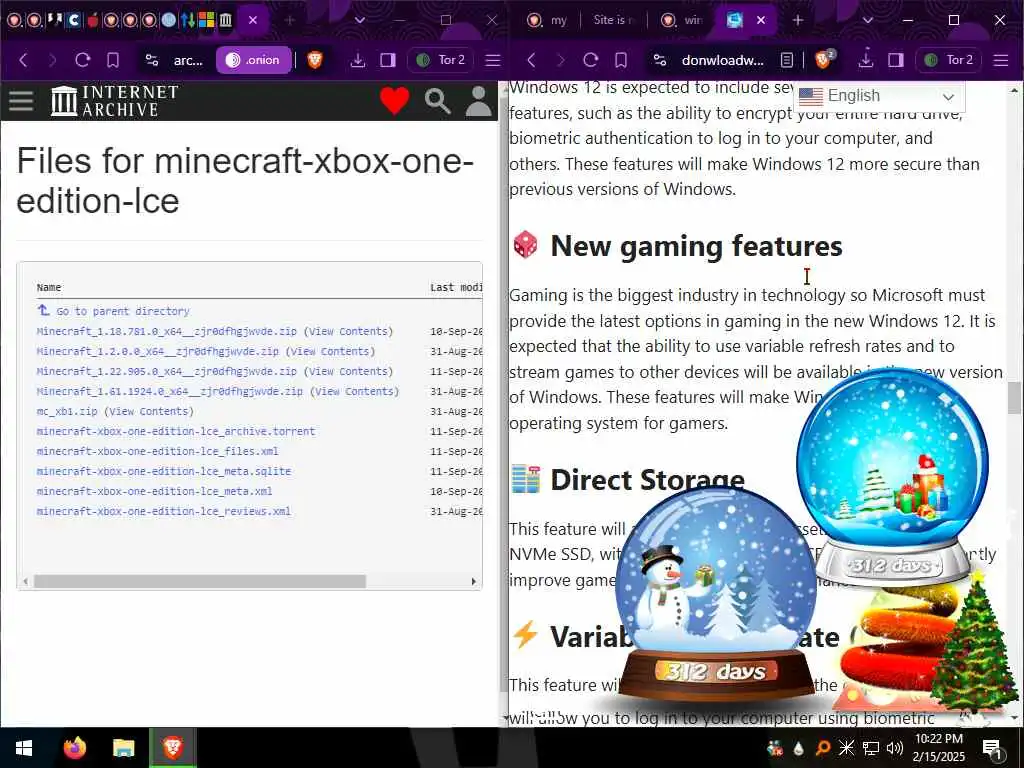This screenshot has height=768, width=1024.
Task: Open the main menu of right Brave window
Action: (x=1001, y=60)
